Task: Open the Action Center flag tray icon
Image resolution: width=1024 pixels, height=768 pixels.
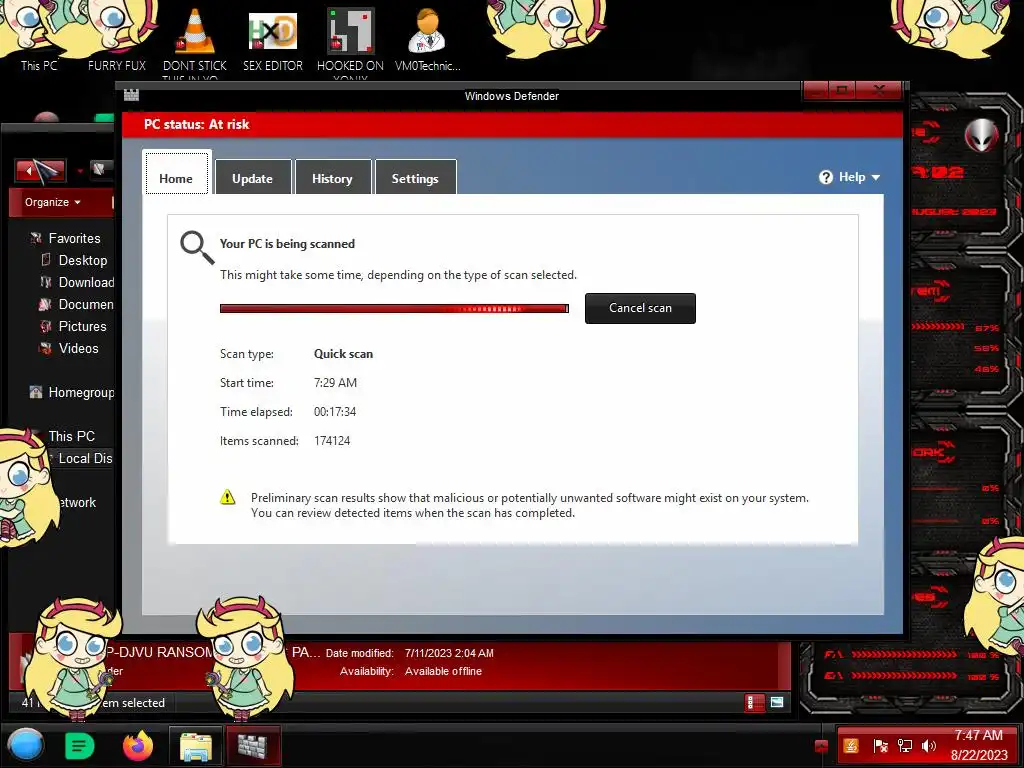Action: [x=880, y=746]
